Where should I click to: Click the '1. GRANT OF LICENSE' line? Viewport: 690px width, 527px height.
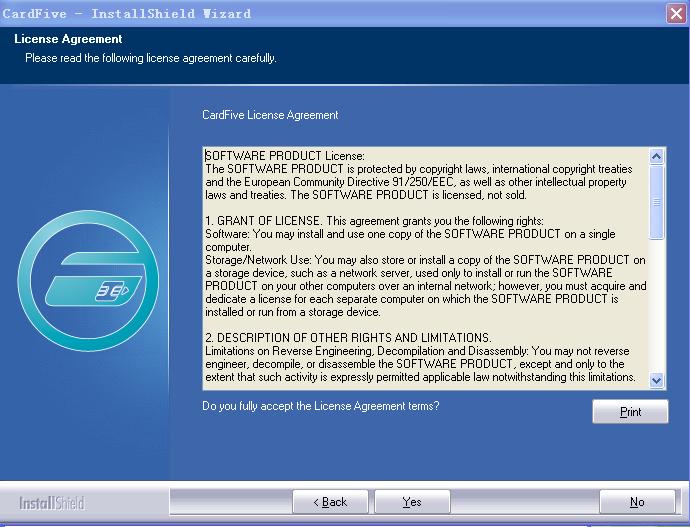(374, 221)
